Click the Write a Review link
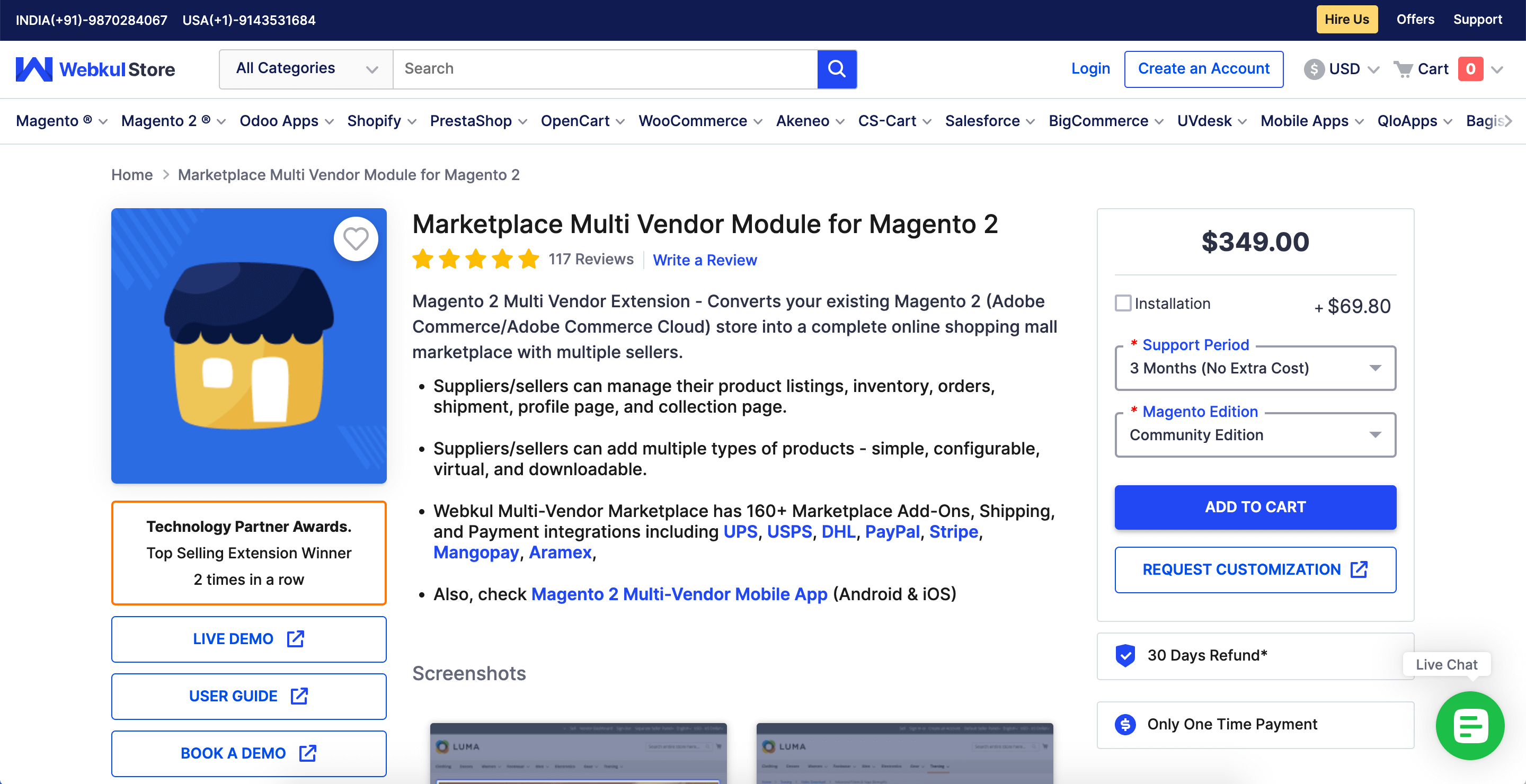 (x=704, y=260)
